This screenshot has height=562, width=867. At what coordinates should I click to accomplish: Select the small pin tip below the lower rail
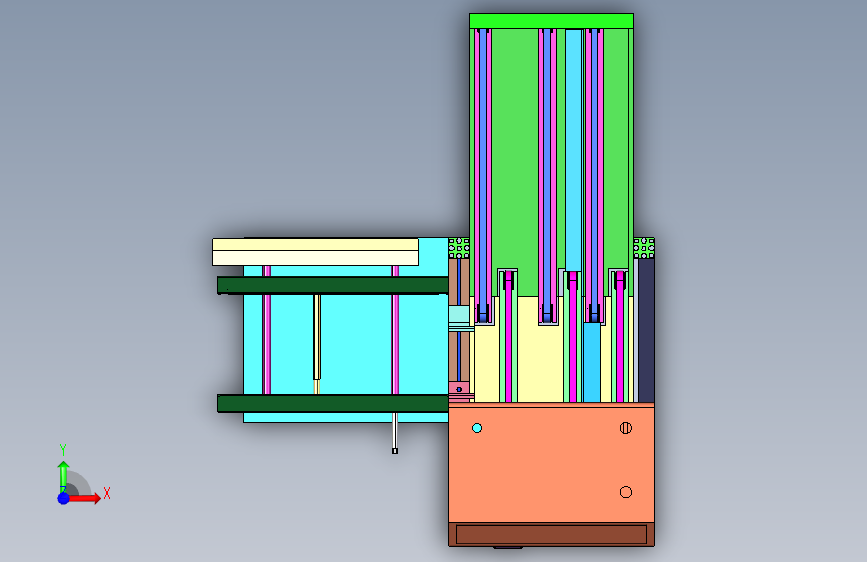pyautogui.click(x=395, y=451)
